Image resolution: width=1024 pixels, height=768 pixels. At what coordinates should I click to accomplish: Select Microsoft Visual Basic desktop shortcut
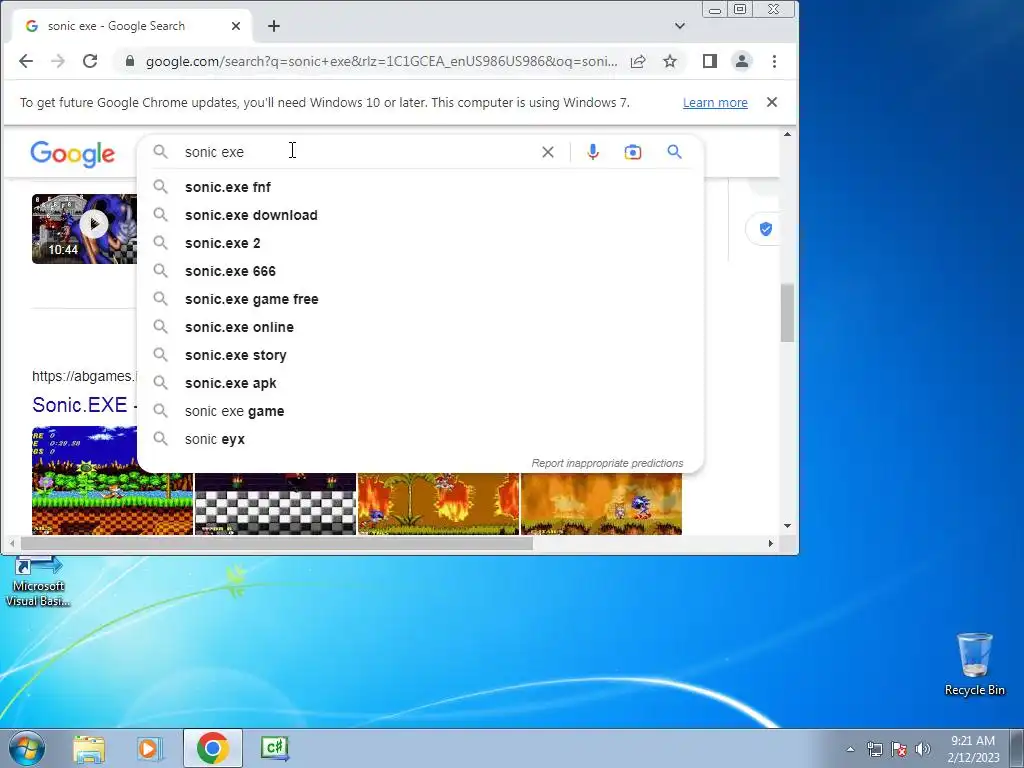click(x=38, y=583)
